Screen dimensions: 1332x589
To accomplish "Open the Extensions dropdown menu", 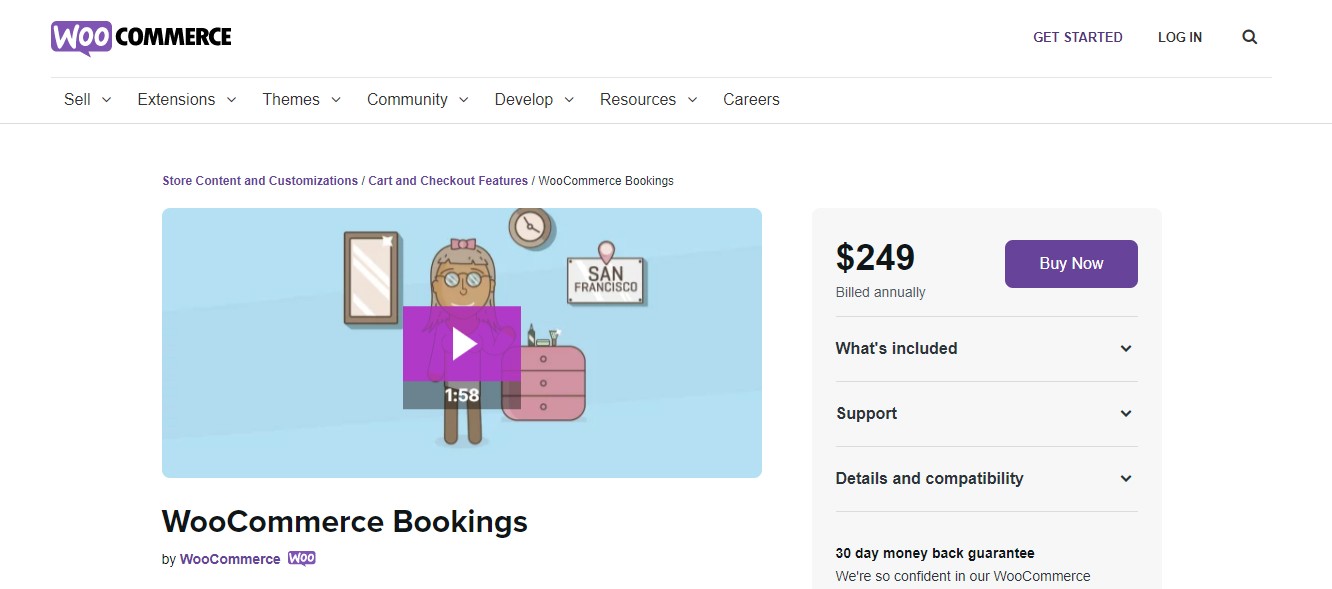I will tap(186, 100).
